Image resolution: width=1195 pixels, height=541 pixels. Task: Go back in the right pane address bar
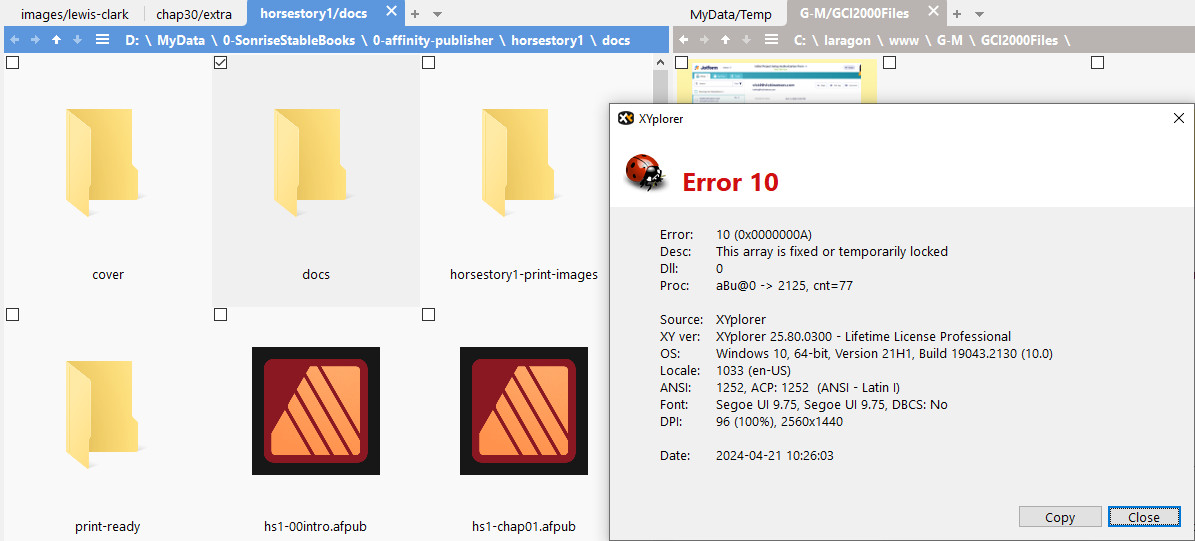point(684,40)
